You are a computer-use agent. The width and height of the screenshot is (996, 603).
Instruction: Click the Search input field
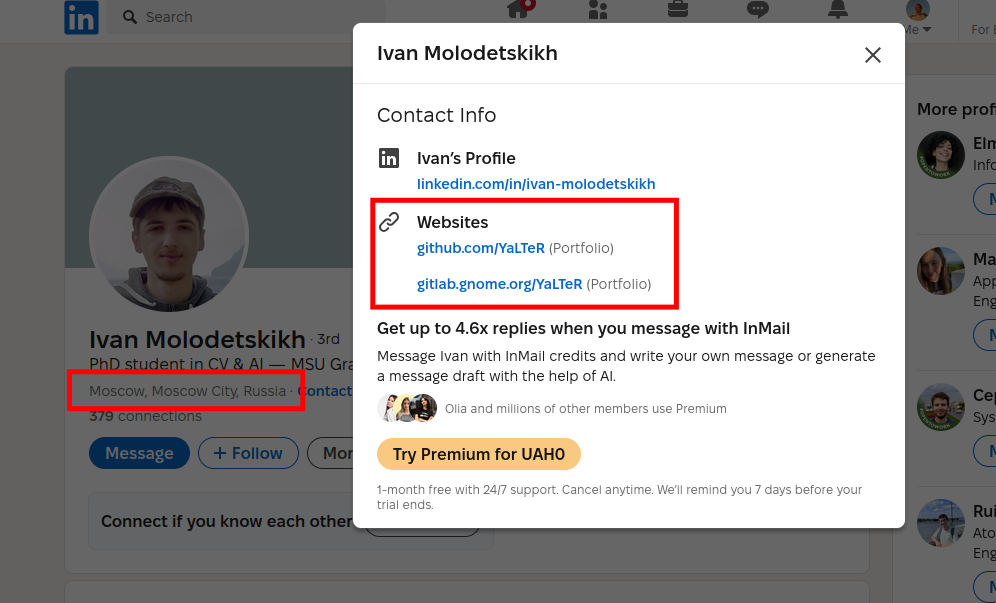tap(230, 17)
